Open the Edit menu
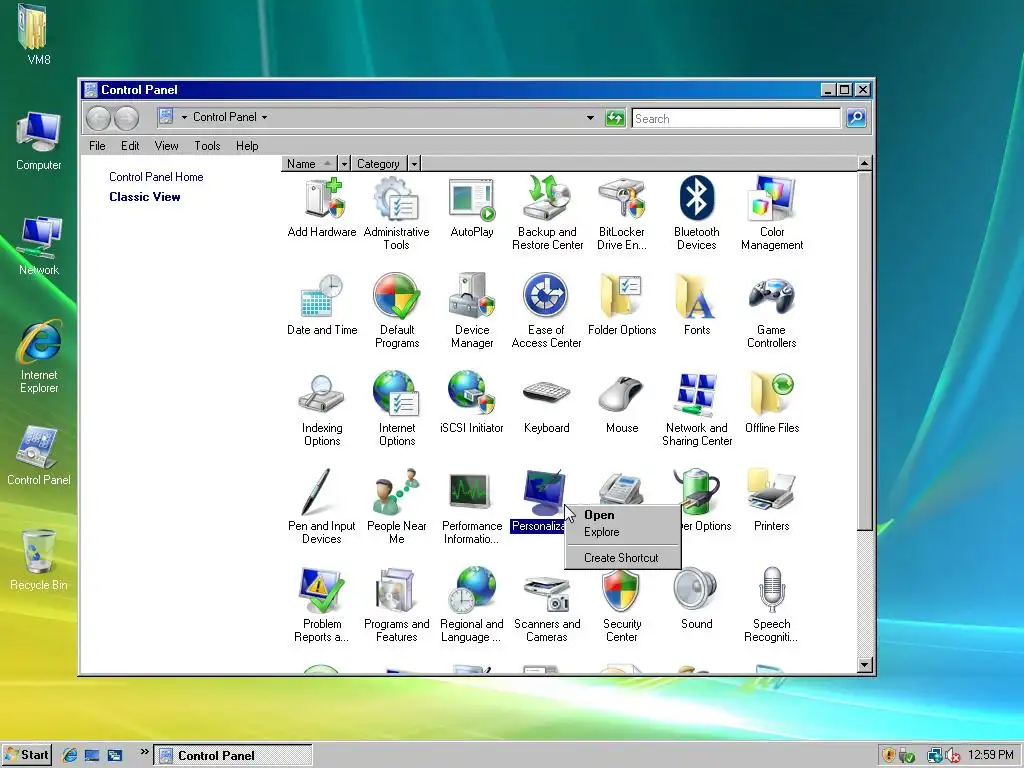The width and height of the screenshot is (1024, 768). 130,146
